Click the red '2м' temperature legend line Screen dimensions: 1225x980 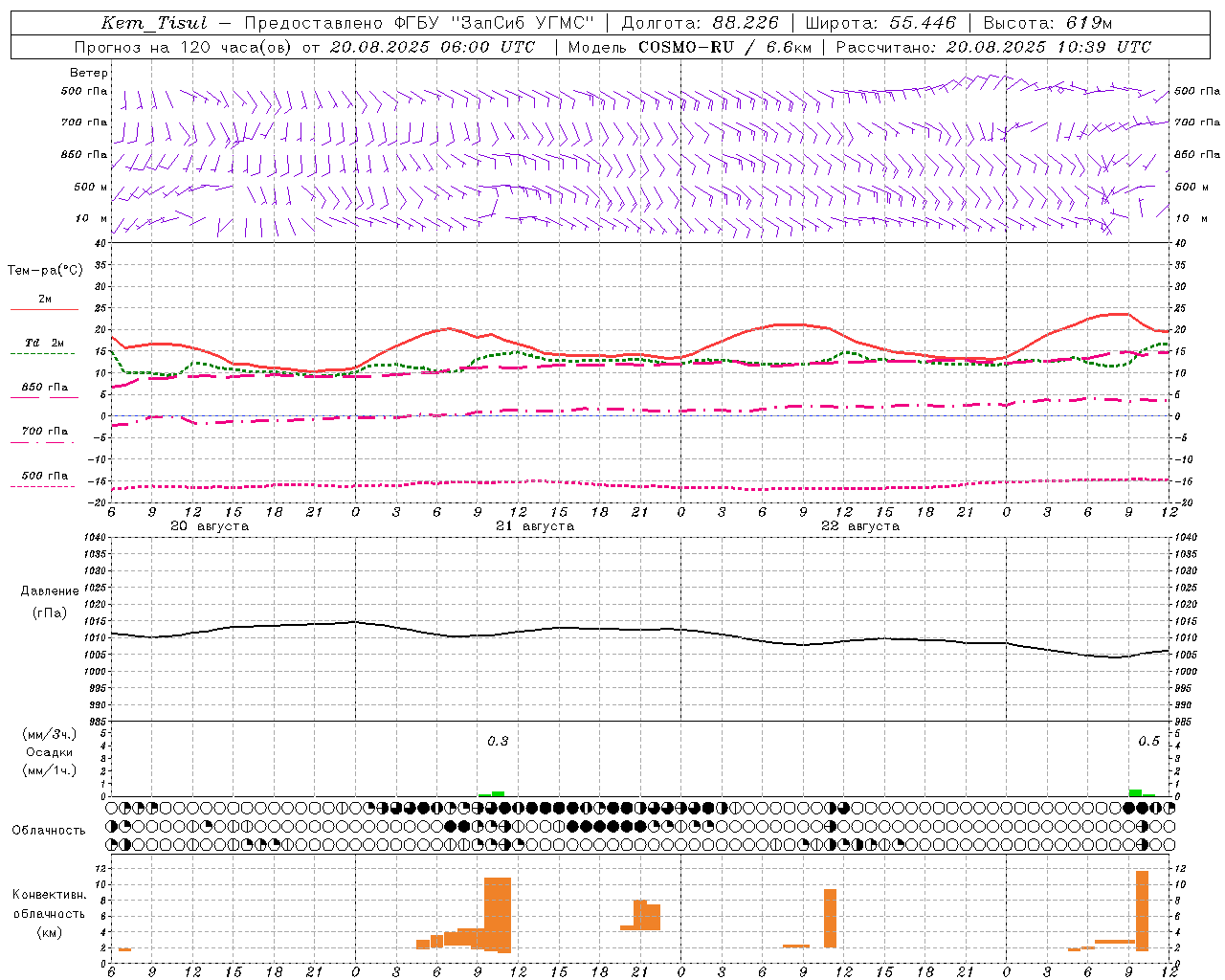[x=45, y=310]
